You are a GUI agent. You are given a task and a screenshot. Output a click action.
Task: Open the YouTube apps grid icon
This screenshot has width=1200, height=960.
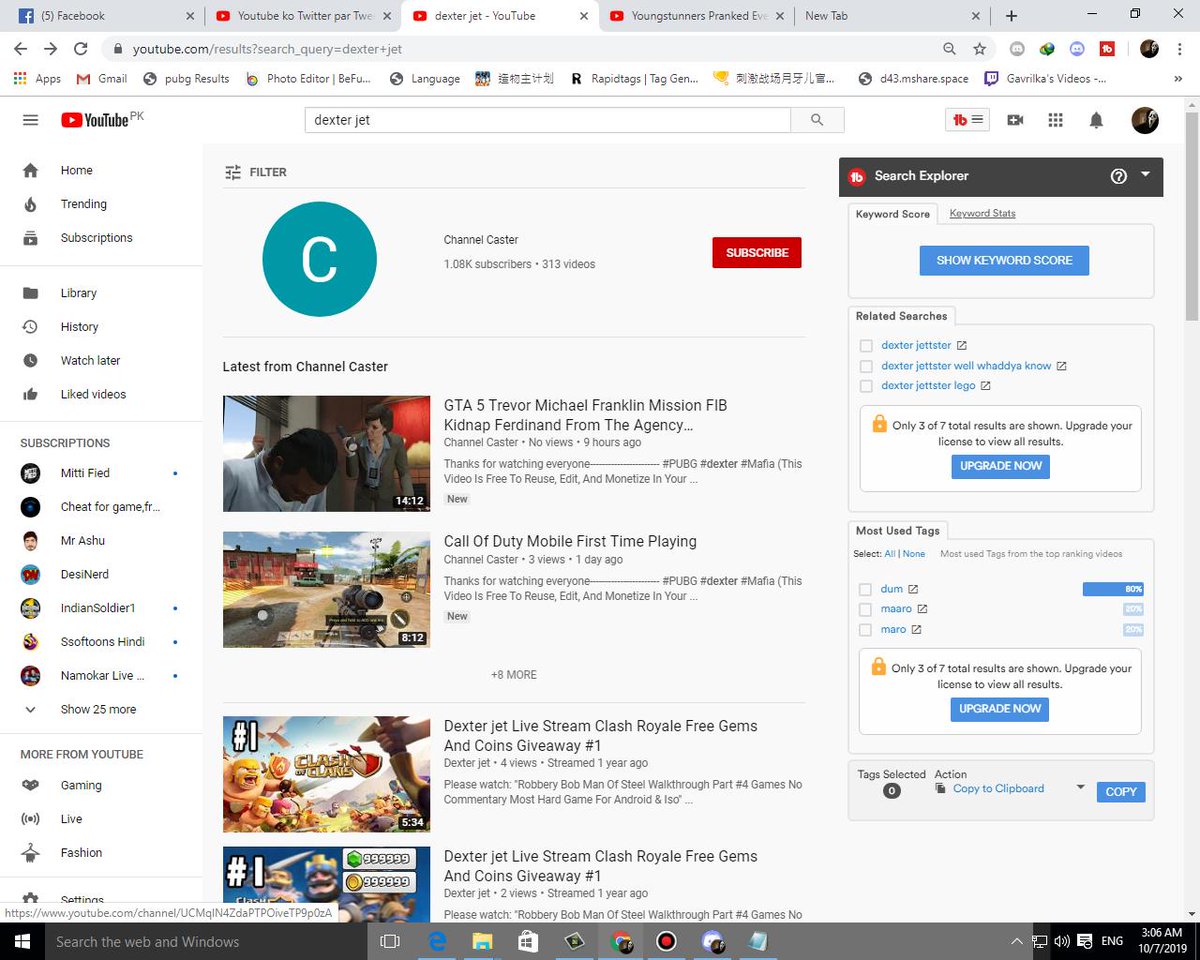click(x=1055, y=120)
